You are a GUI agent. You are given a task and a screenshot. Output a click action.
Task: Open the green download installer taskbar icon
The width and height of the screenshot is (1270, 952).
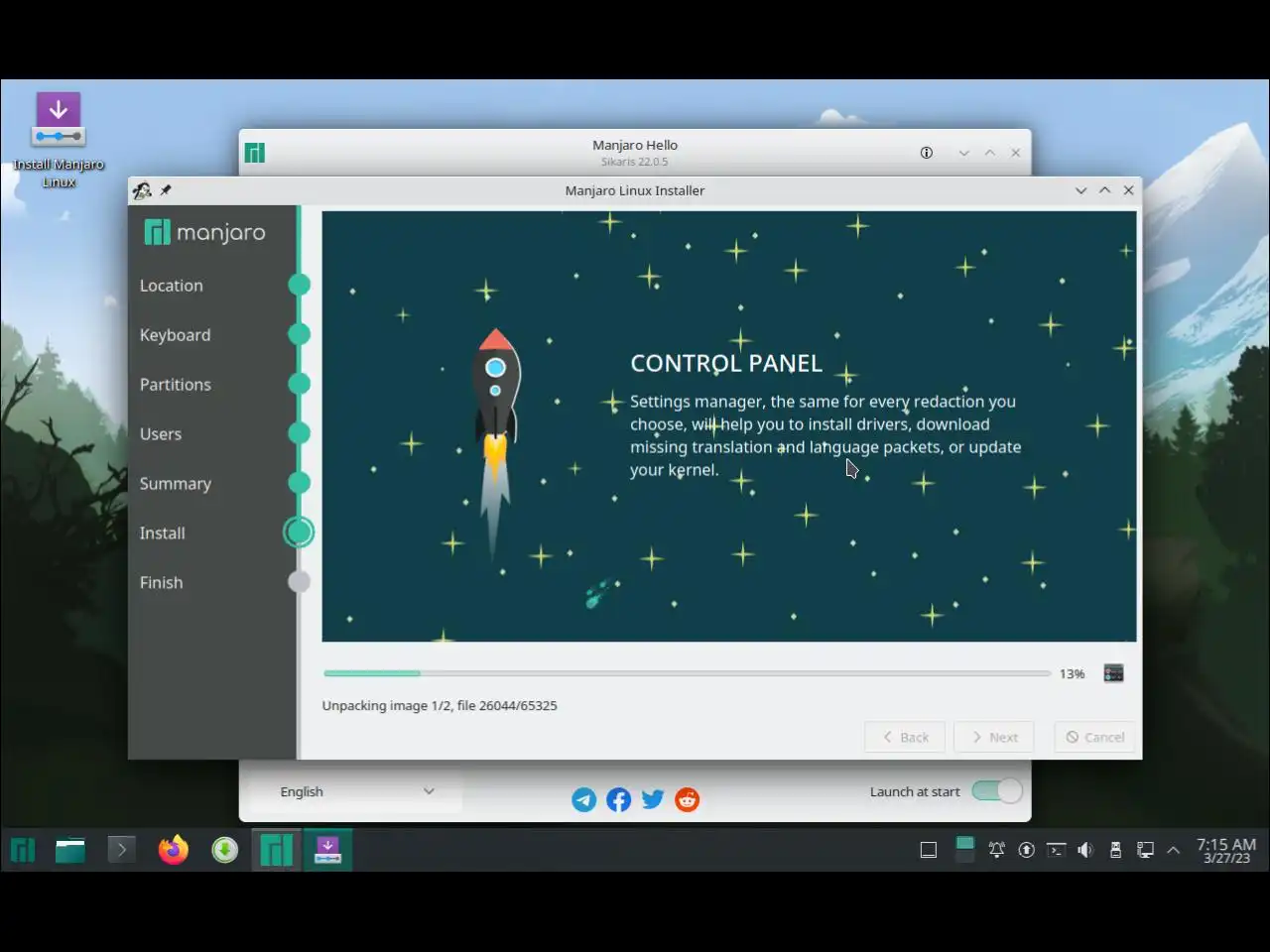pos(225,850)
